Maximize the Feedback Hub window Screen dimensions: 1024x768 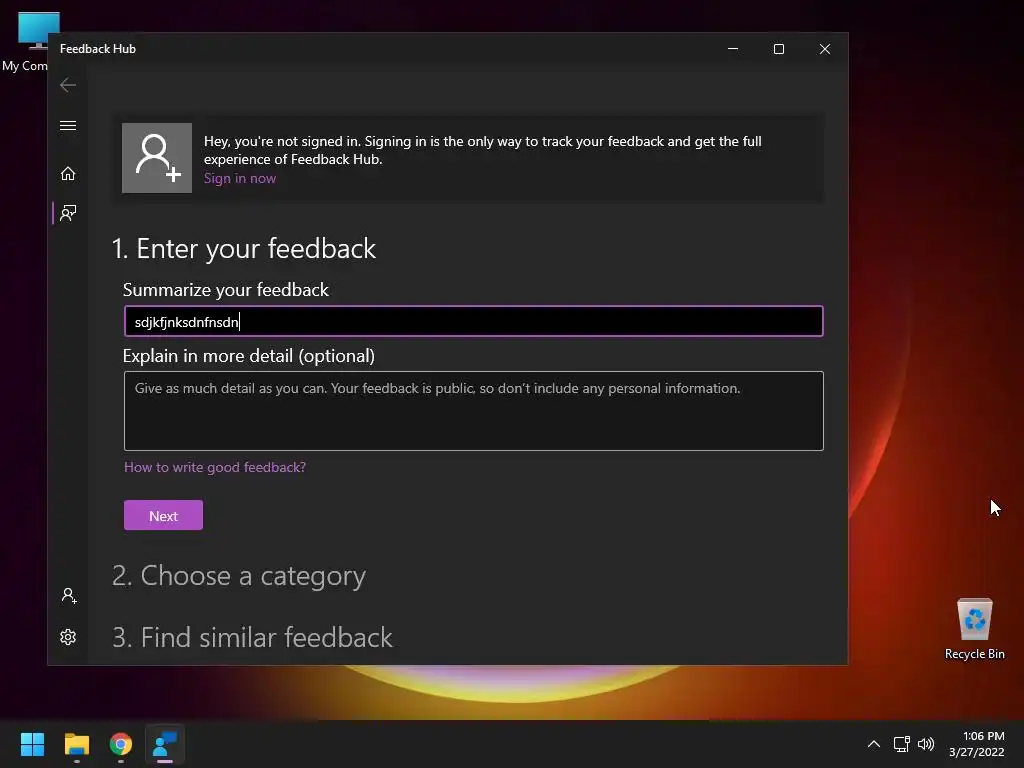point(778,49)
